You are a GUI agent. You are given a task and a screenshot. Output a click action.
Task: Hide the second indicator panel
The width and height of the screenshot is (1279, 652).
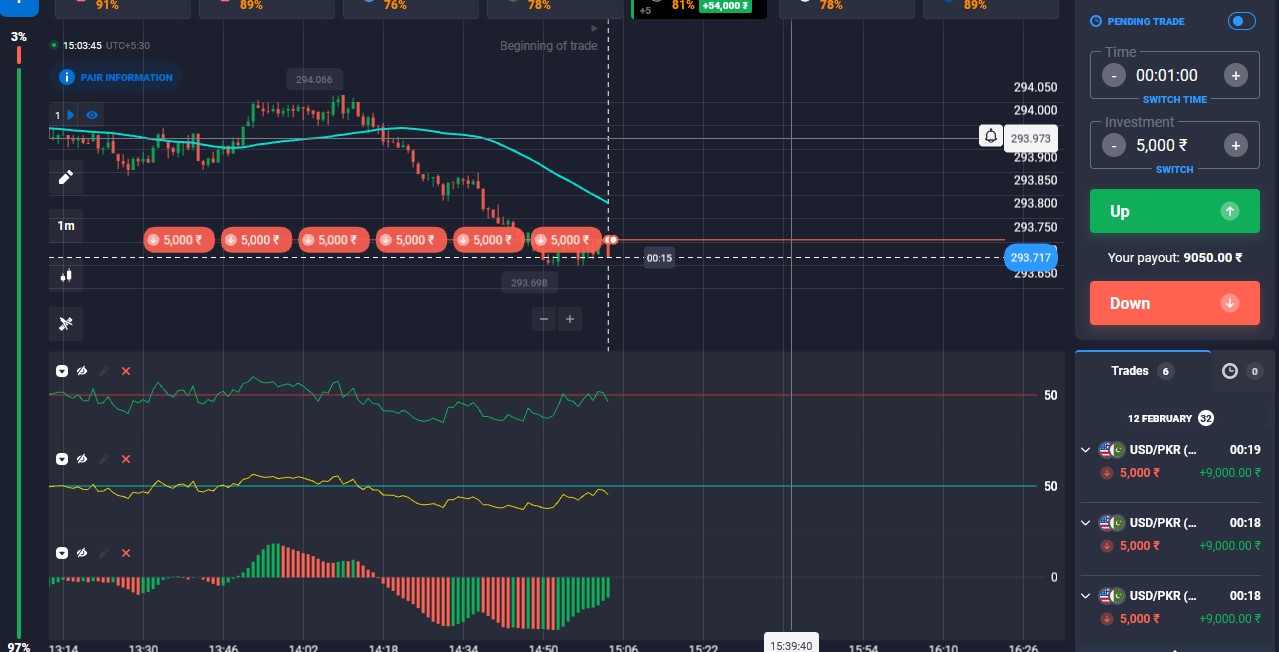82,459
